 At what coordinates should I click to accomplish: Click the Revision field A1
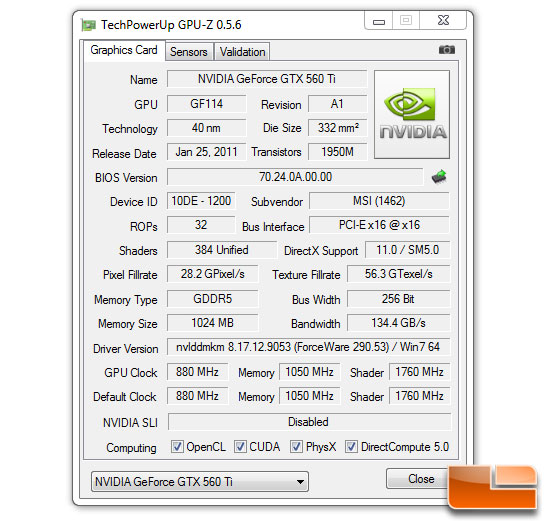(x=337, y=104)
